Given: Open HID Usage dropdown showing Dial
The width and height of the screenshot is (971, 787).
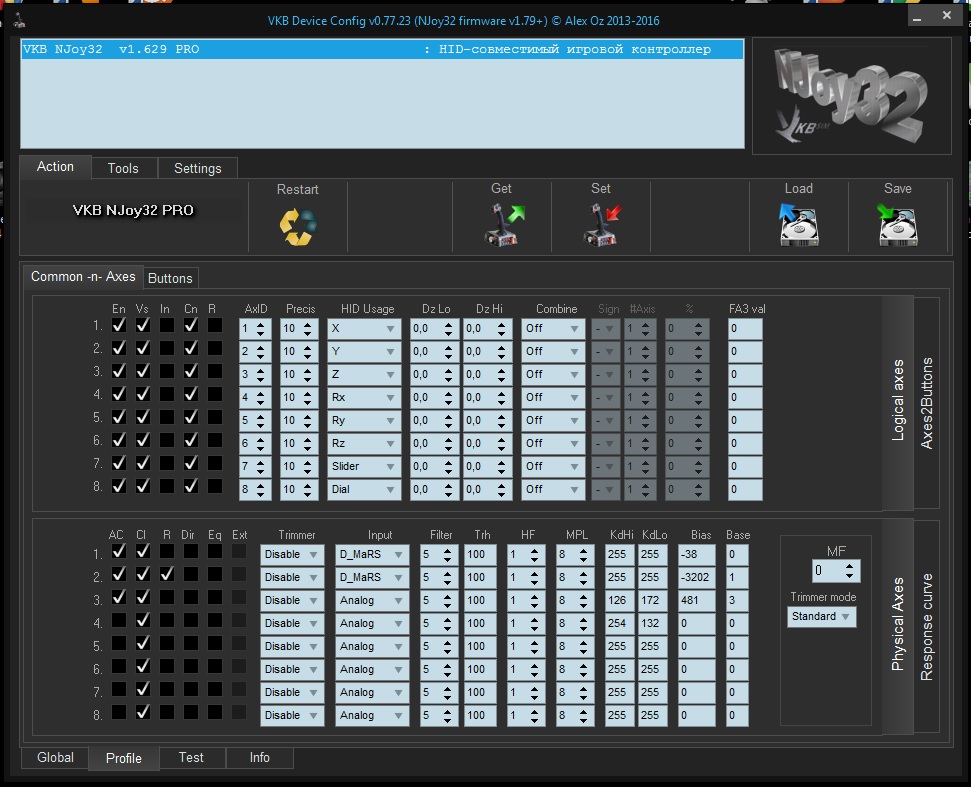Looking at the screenshot, I should pos(364,489).
